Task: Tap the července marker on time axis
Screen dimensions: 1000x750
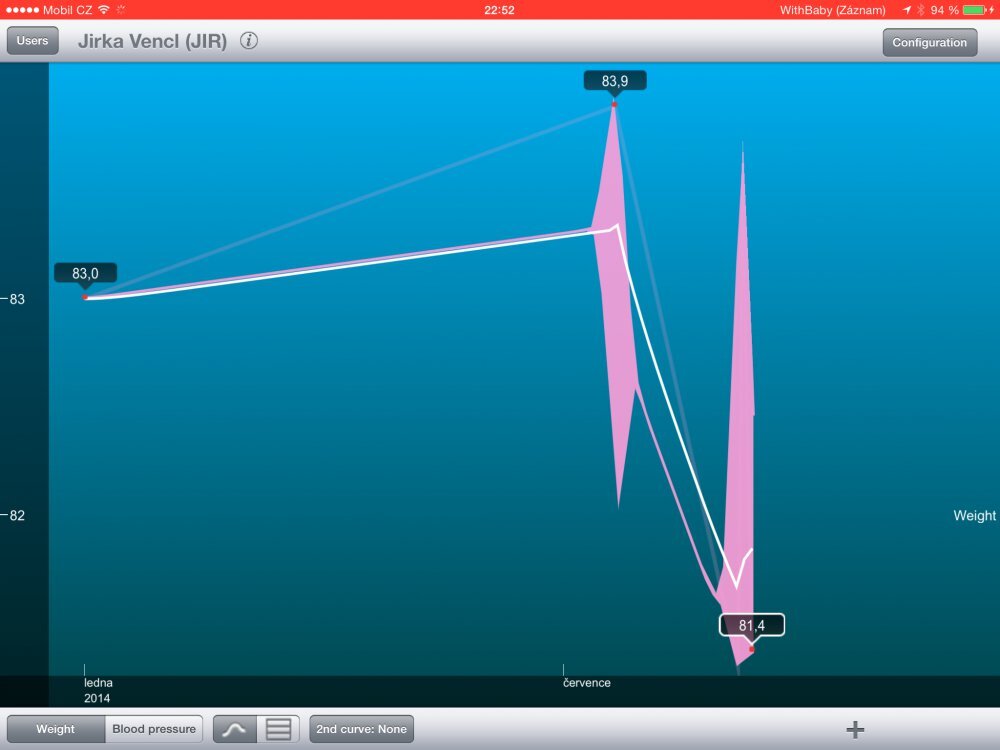Action: coord(586,683)
